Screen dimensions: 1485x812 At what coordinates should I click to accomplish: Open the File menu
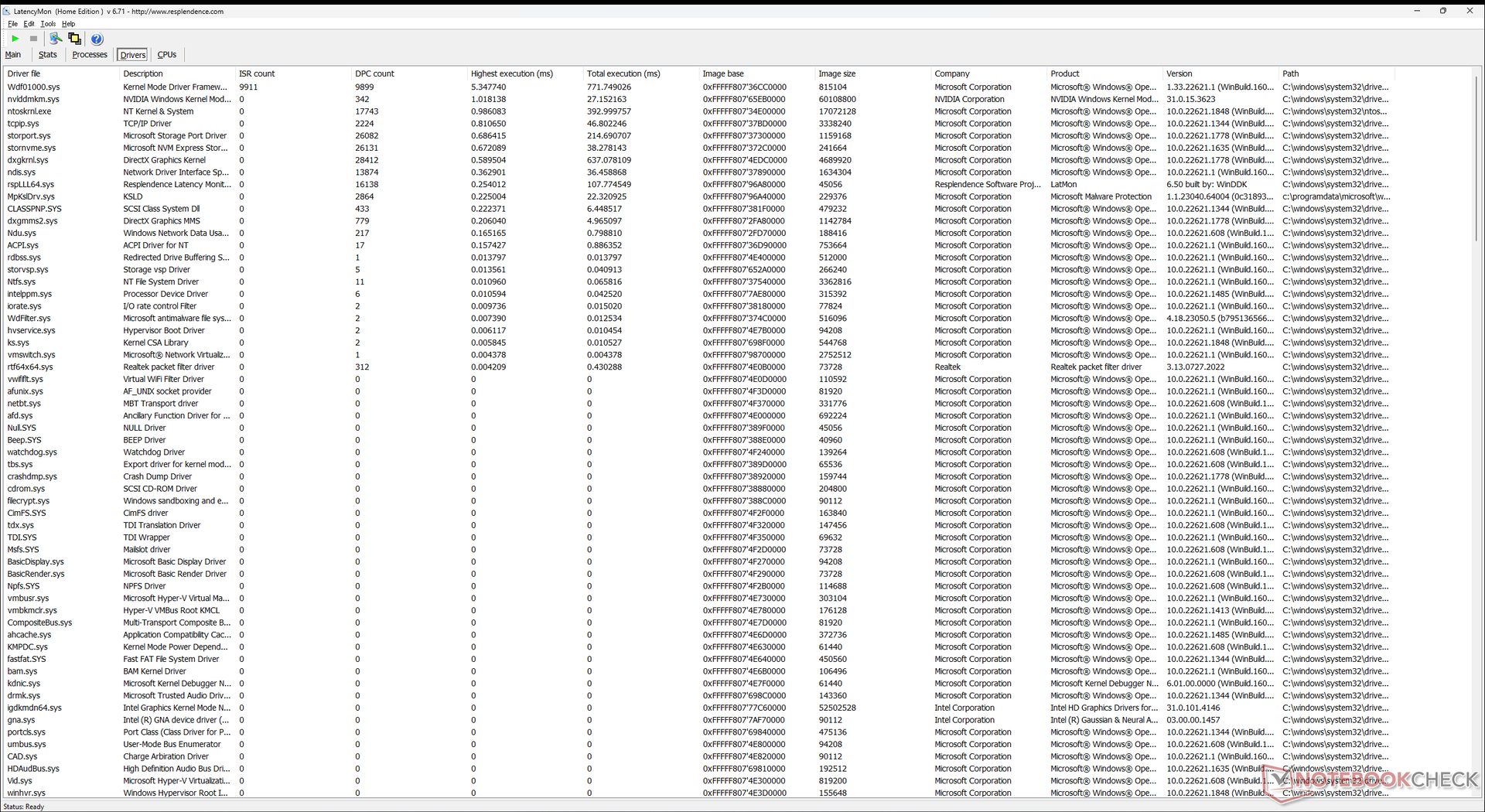(12, 24)
